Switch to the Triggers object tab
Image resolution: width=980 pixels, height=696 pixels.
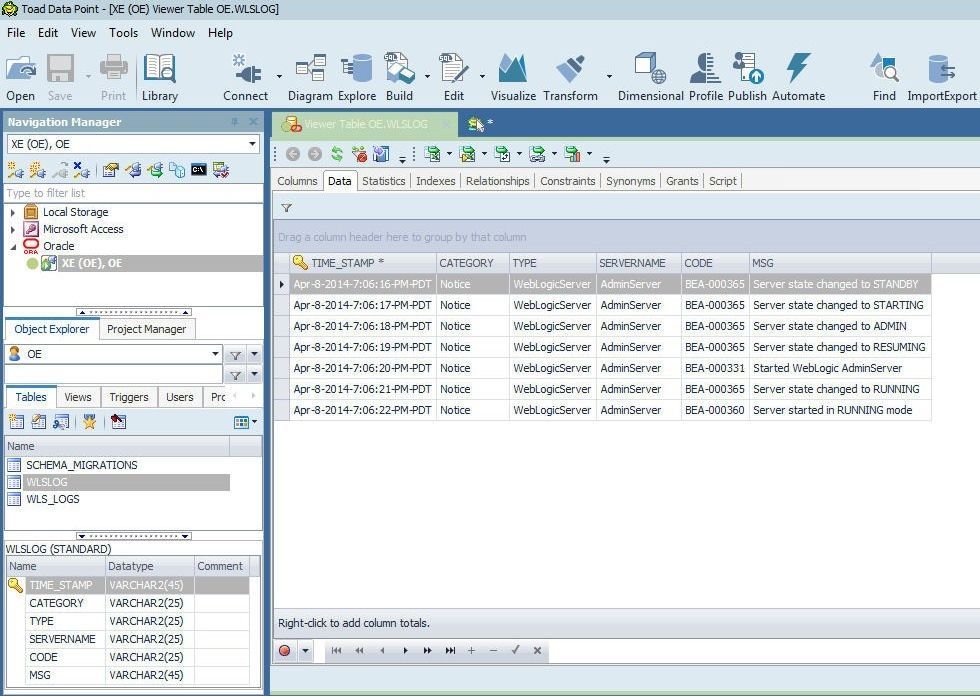click(129, 397)
